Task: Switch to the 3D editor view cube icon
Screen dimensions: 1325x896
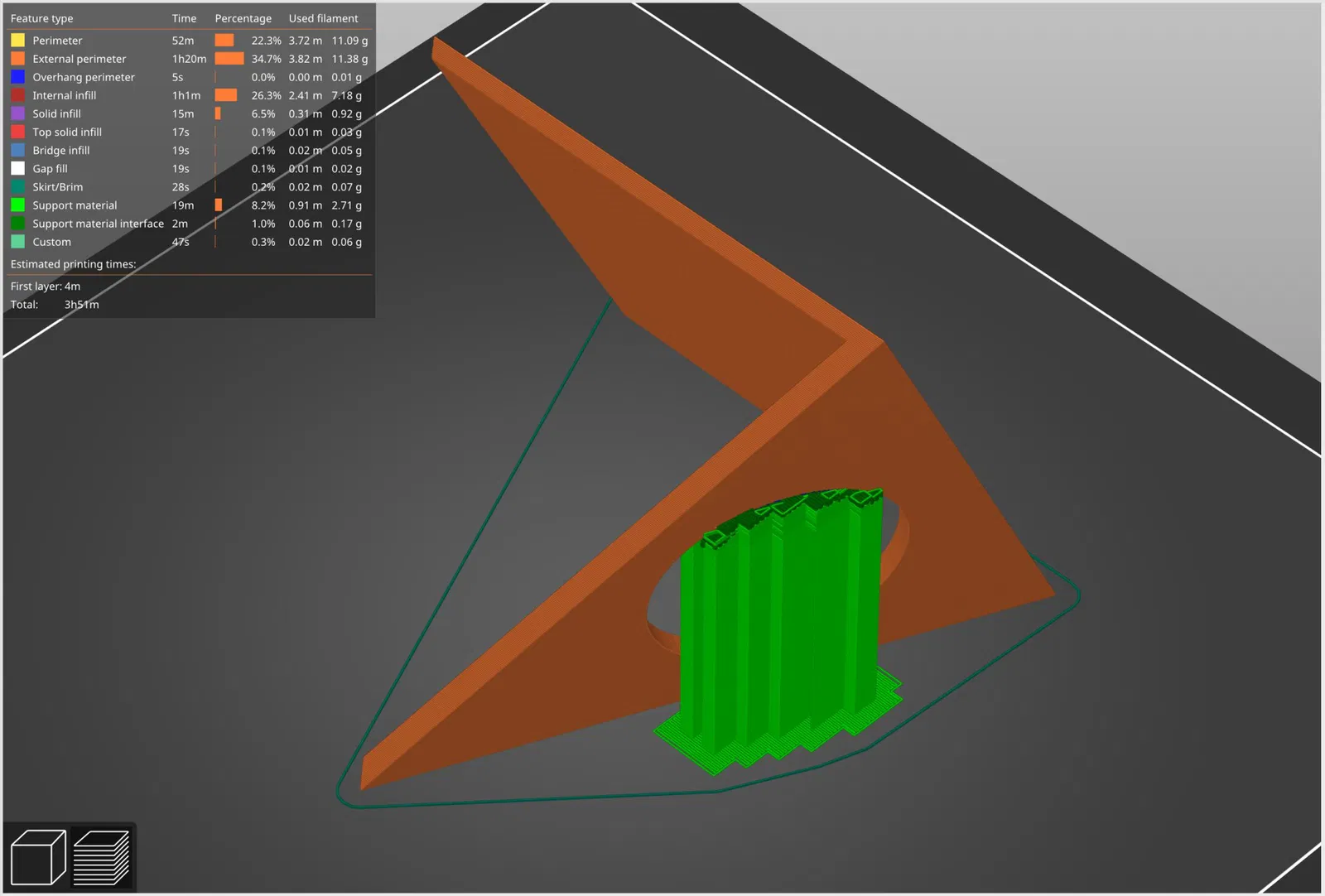Action: [x=38, y=857]
